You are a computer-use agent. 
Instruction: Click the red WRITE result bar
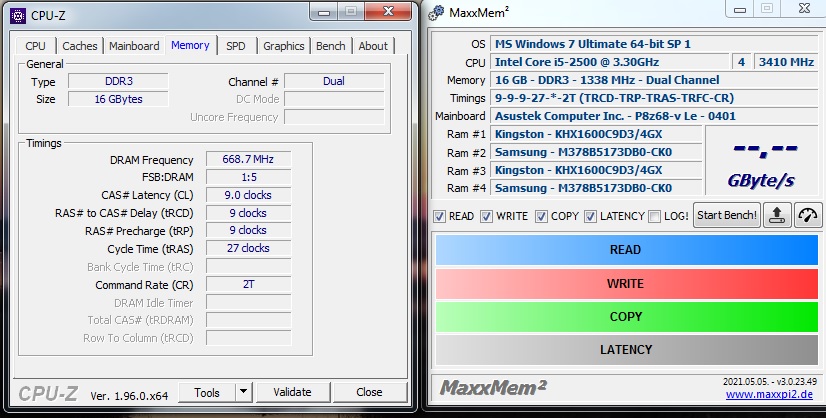coord(626,284)
